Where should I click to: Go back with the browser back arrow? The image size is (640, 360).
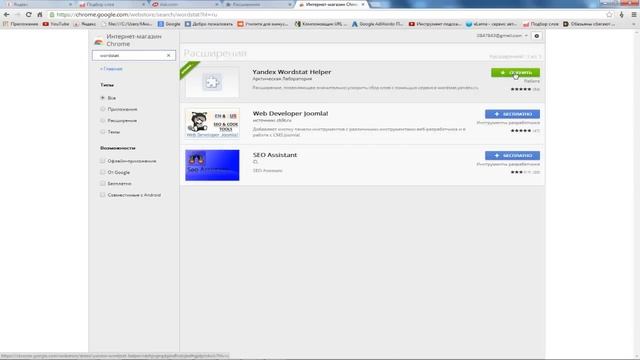click(x=7, y=15)
